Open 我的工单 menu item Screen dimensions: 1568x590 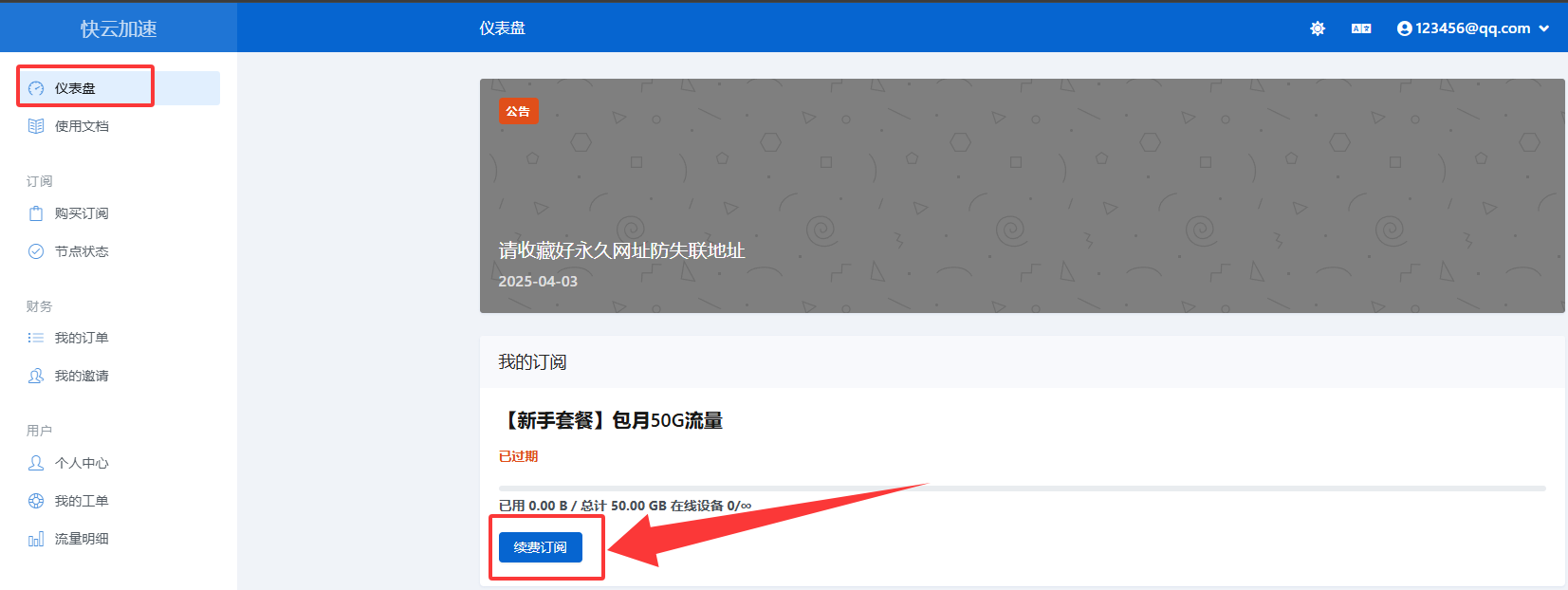pyautogui.click(x=119, y=501)
